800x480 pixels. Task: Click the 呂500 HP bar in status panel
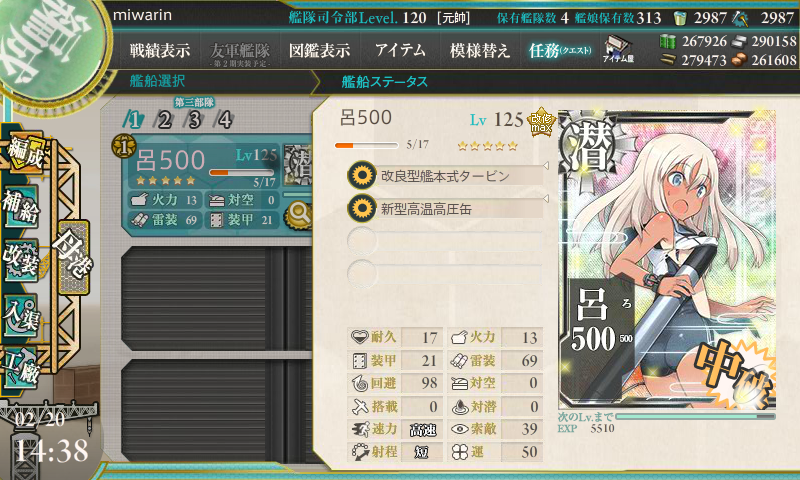[x=366, y=145]
